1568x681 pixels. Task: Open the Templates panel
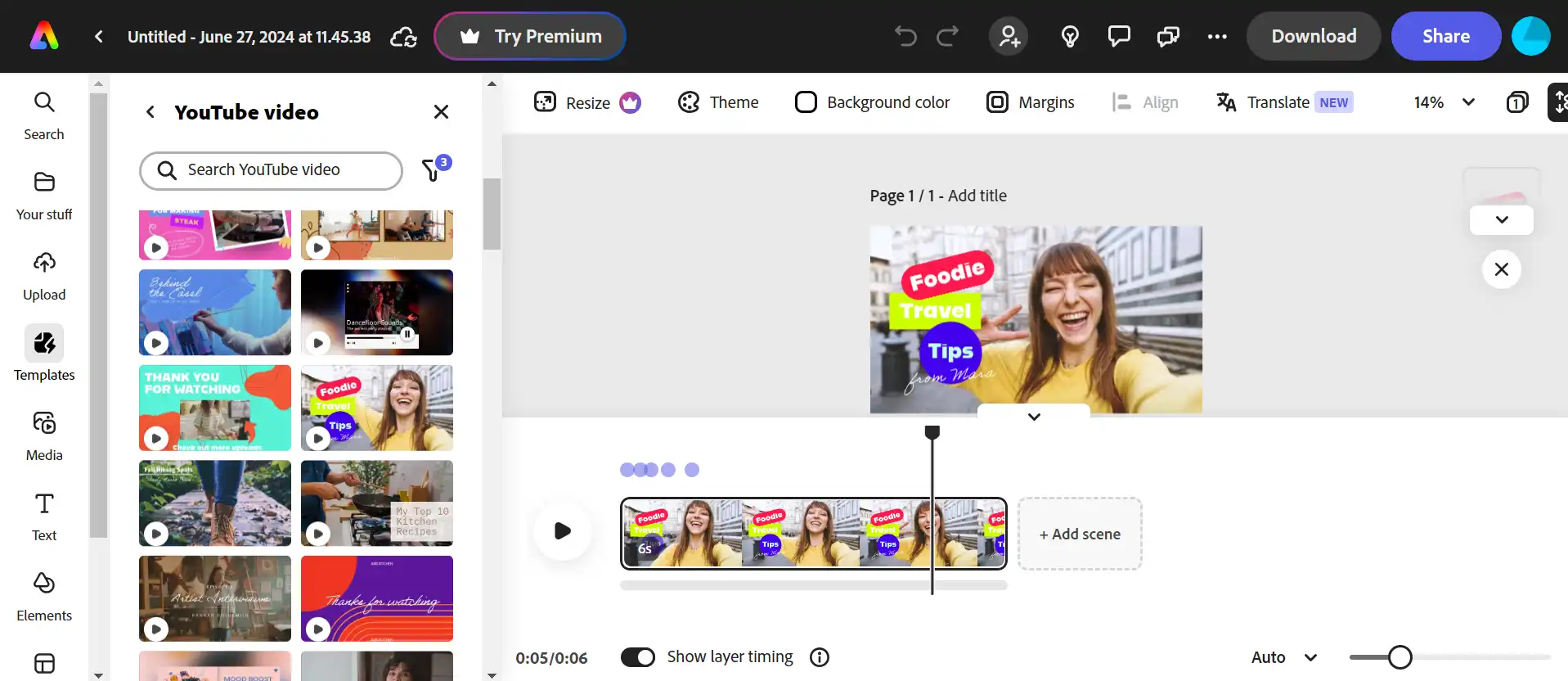(44, 354)
